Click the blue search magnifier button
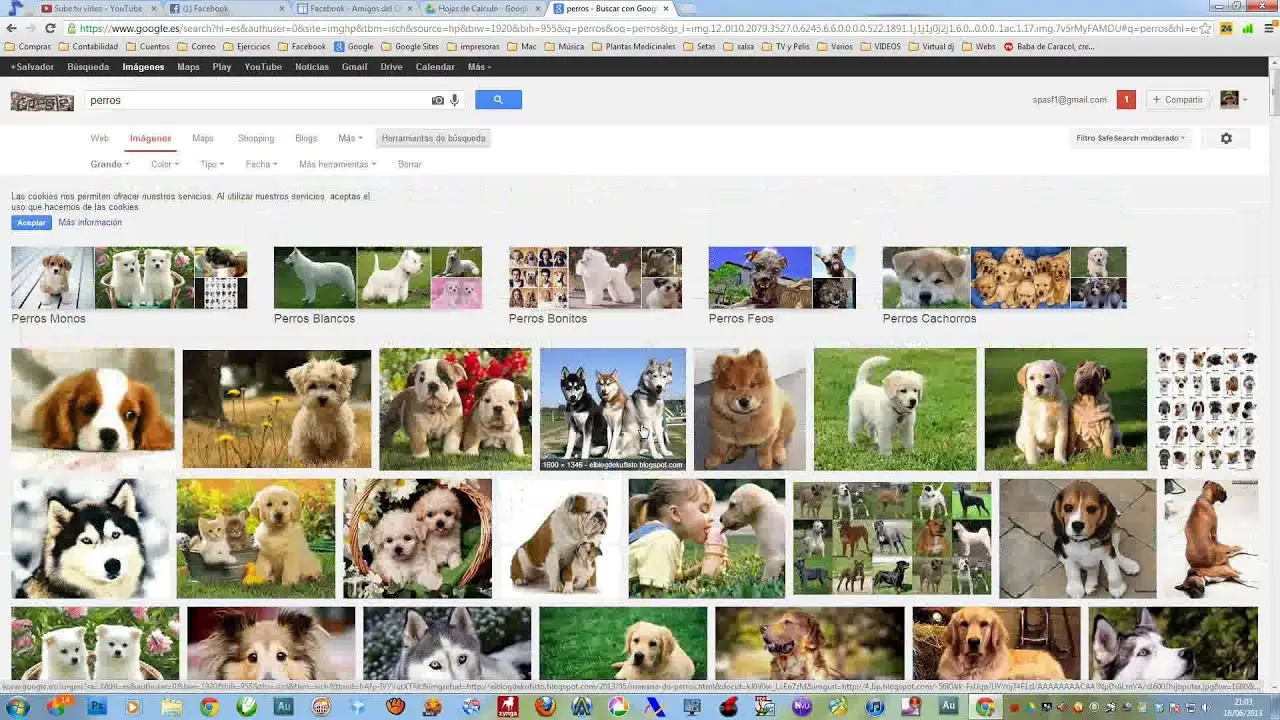The width and height of the screenshot is (1280, 720). coord(498,99)
